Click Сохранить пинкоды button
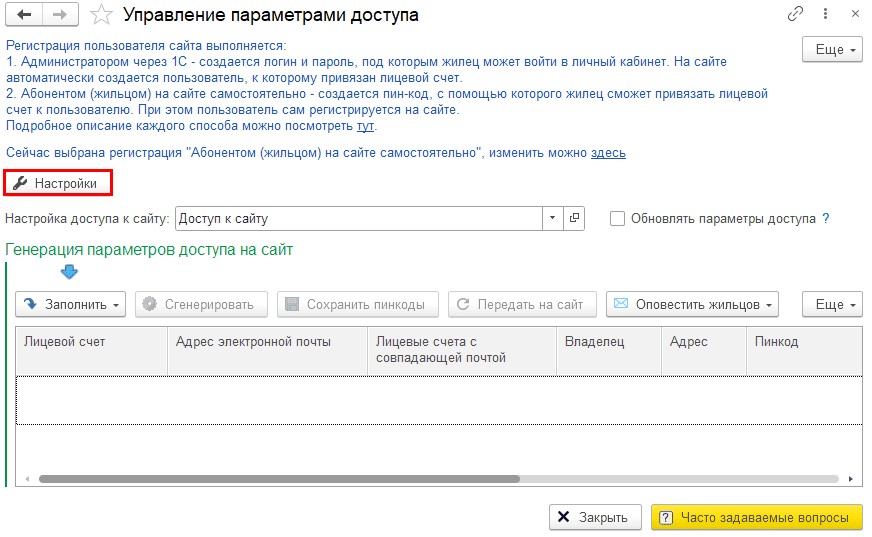This screenshot has width=872, height=537. point(358,304)
